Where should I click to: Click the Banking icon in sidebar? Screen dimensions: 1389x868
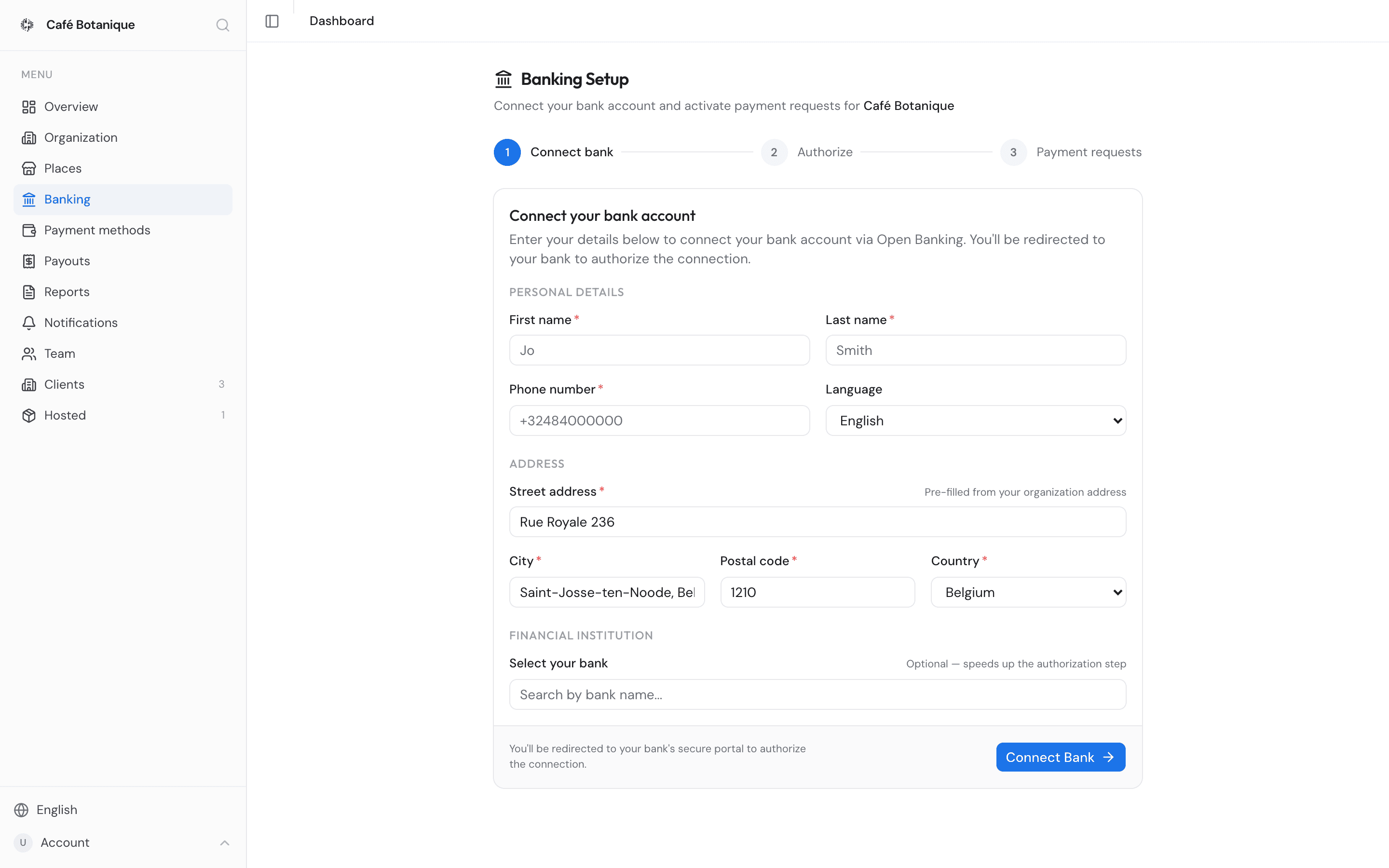[29, 199]
